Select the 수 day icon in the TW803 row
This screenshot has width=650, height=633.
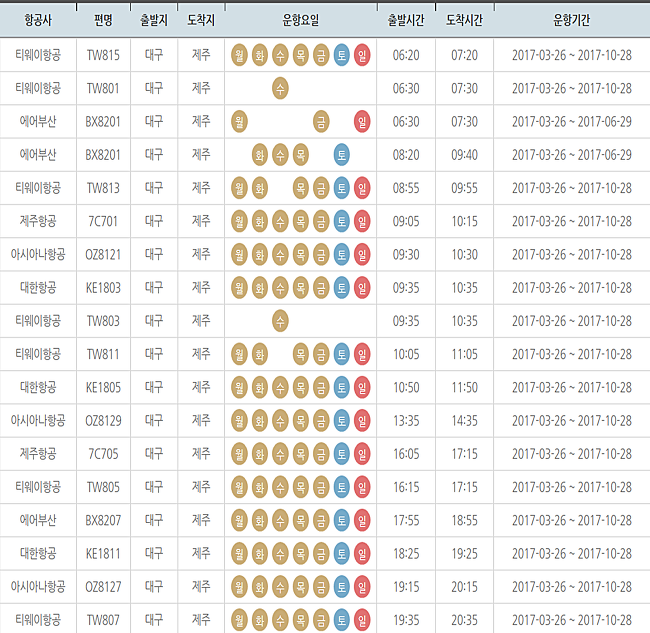pyautogui.click(x=280, y=321)
